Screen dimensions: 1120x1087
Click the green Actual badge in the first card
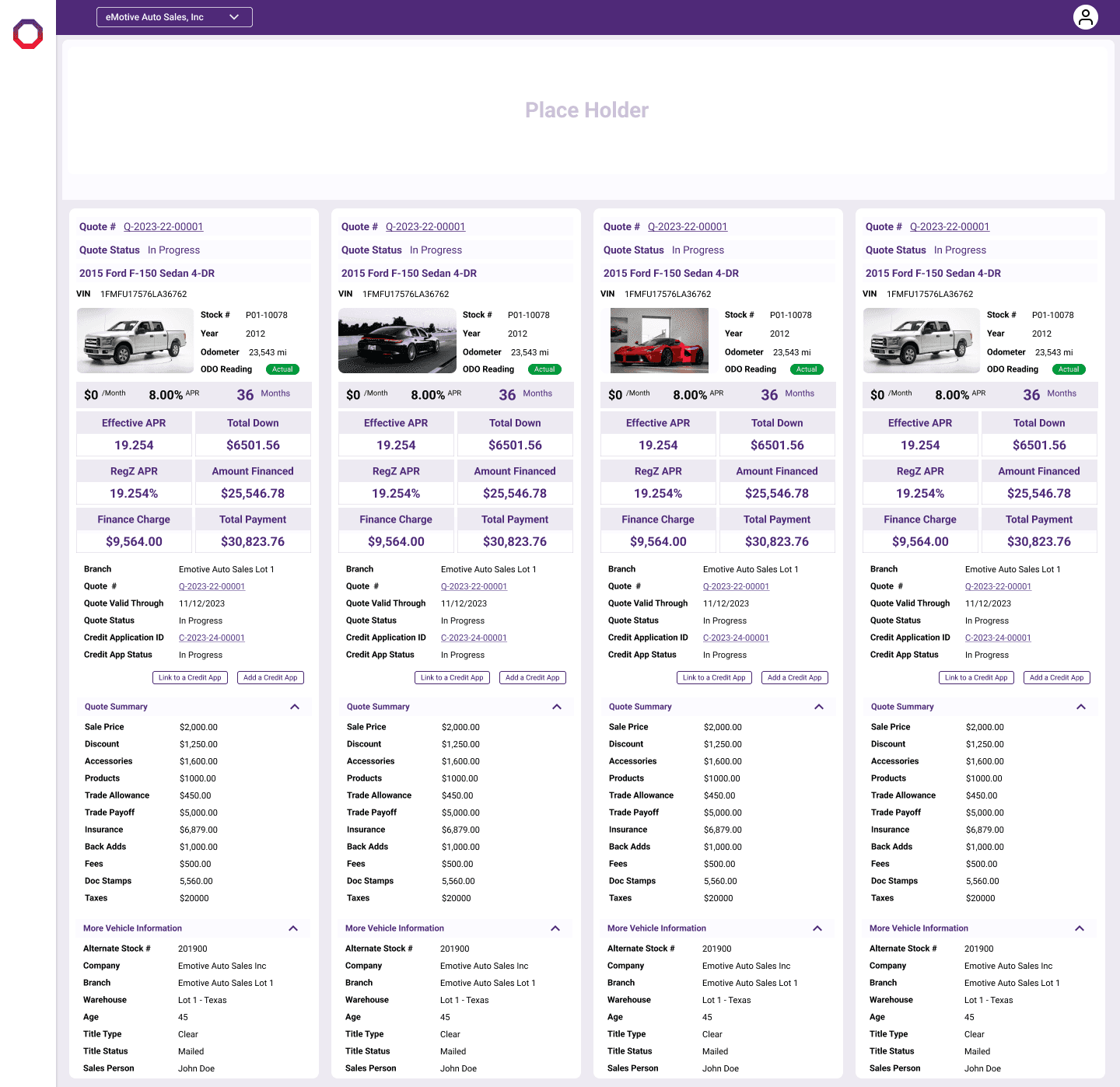click(282, 369)
